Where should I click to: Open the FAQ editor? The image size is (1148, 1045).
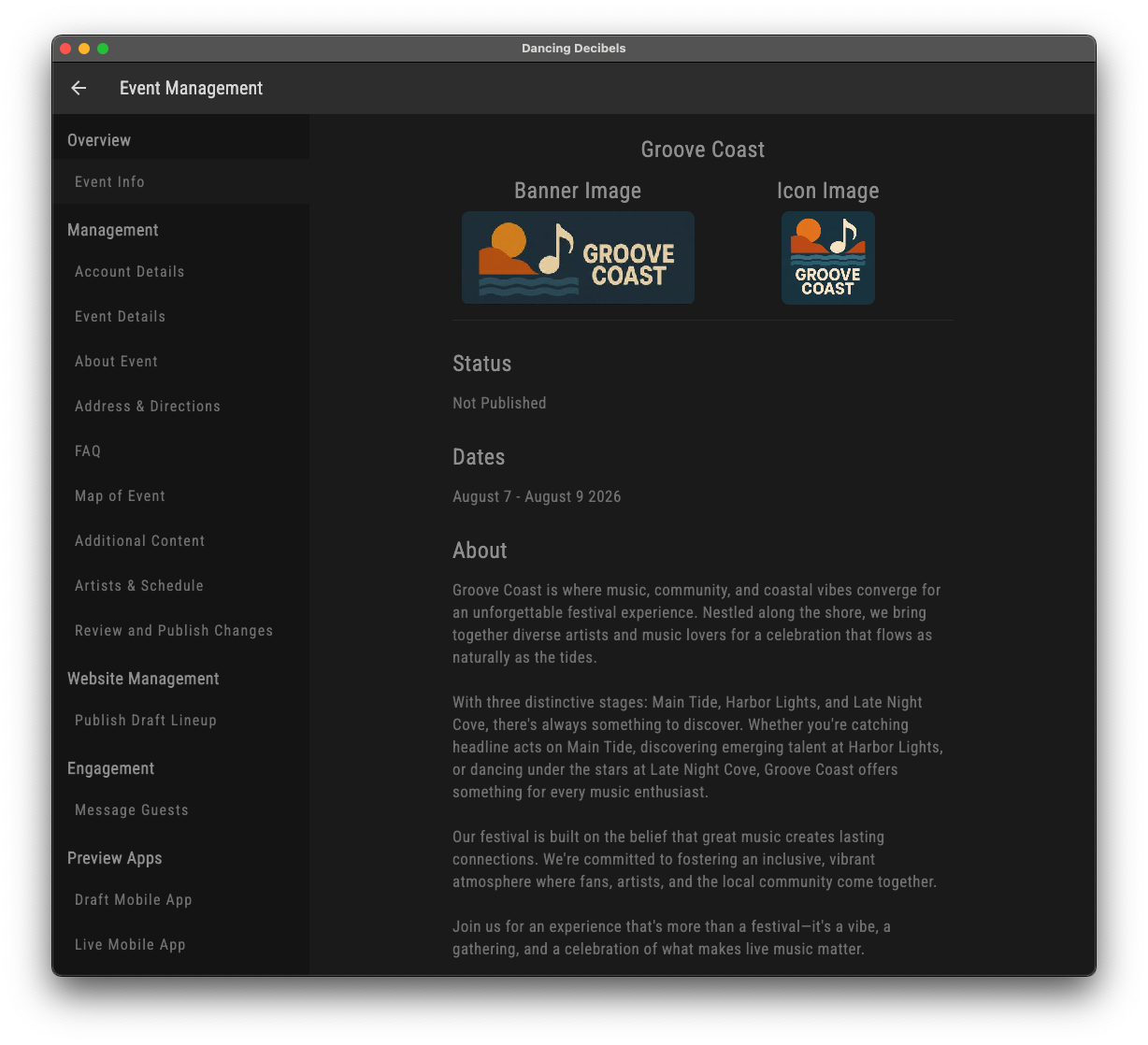pyautogui.click(x=87, y=451)
